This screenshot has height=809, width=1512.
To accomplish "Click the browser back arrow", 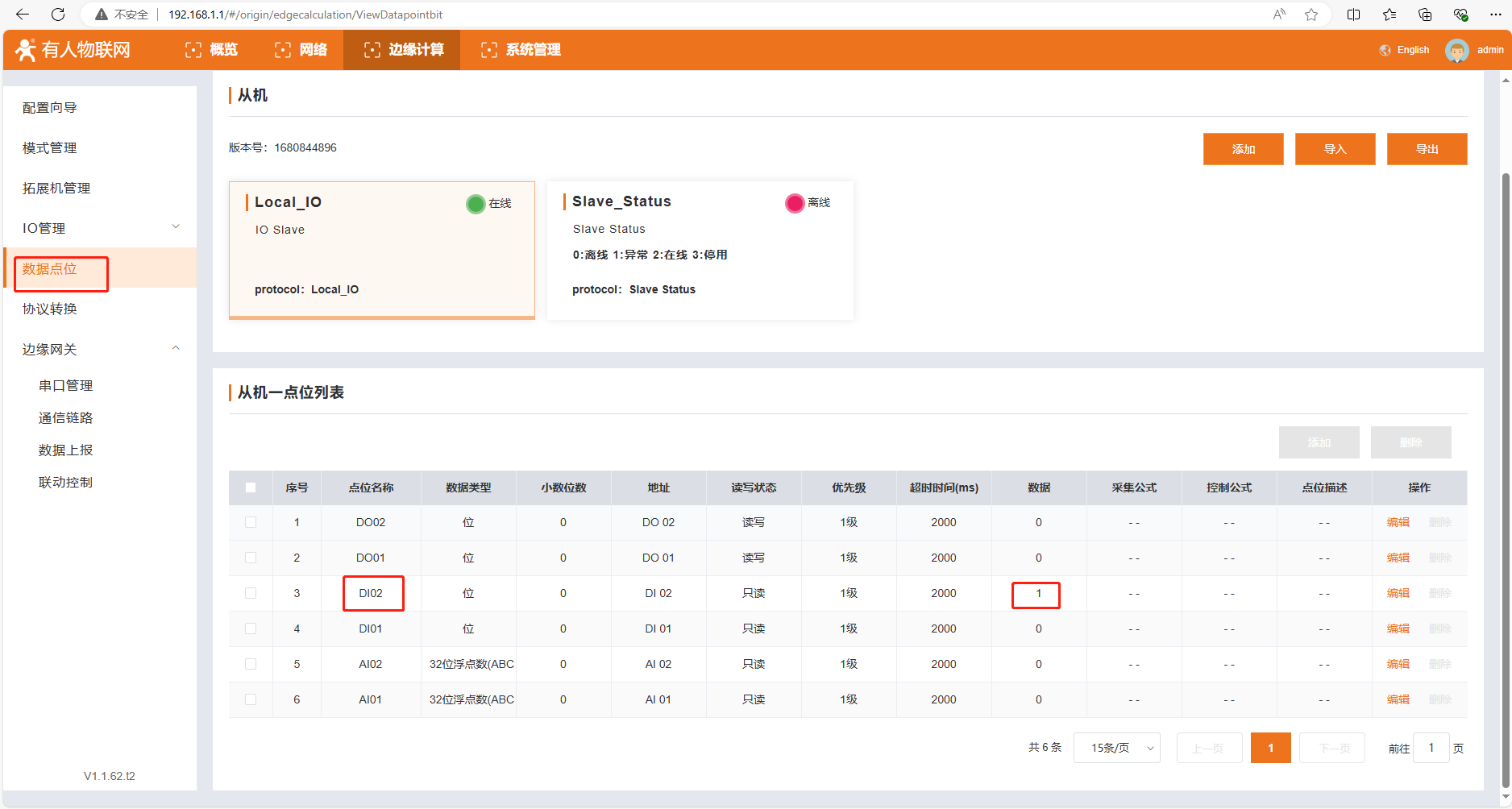I will 23,15.
